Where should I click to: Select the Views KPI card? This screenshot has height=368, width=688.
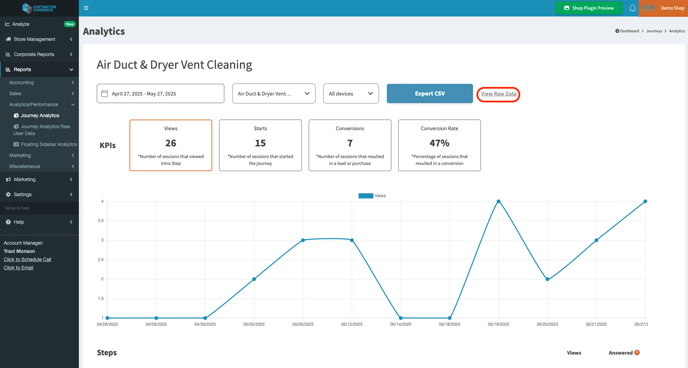[171, 145]
